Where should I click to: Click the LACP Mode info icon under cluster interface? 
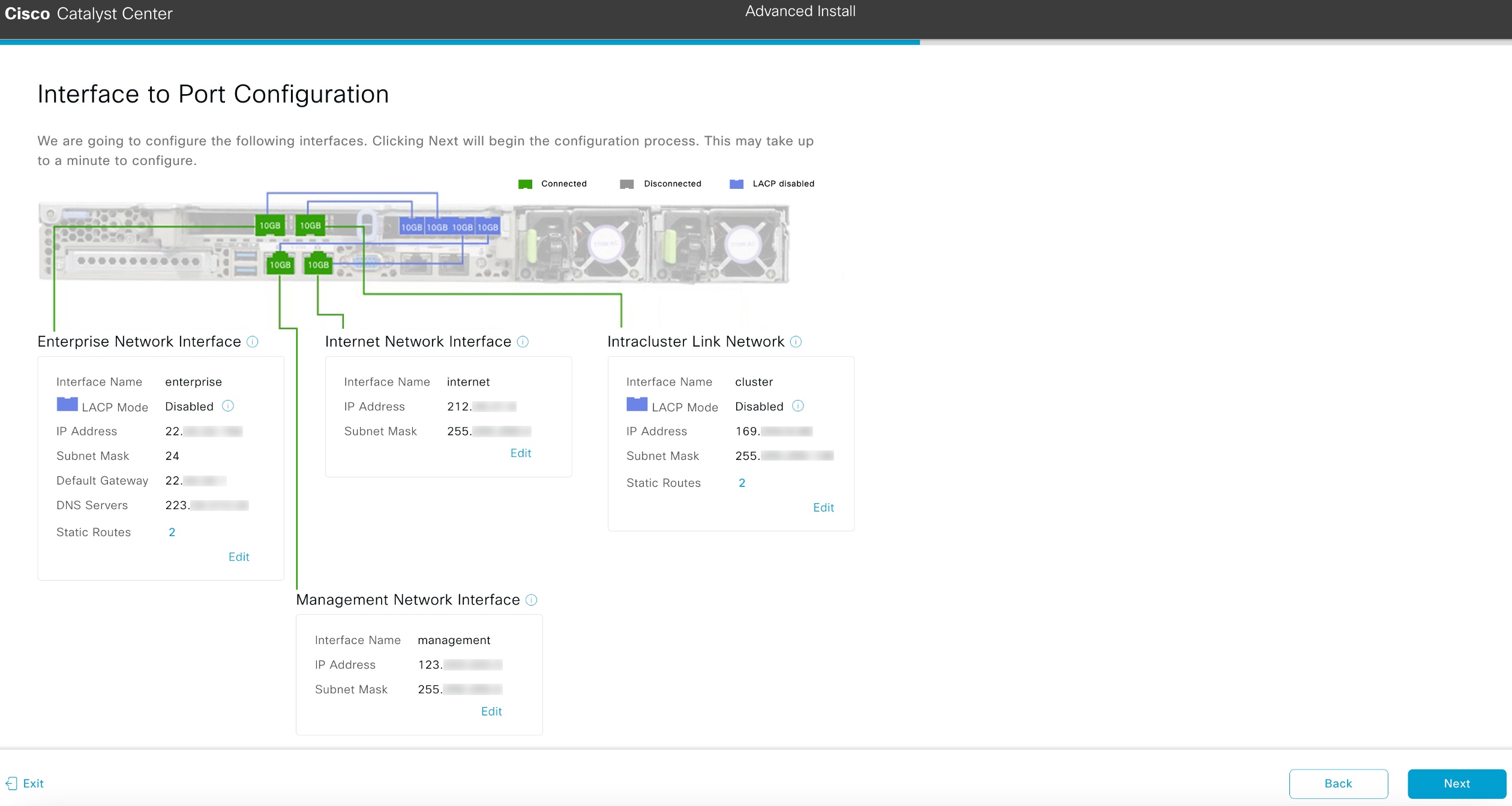(x=799, y=406)
